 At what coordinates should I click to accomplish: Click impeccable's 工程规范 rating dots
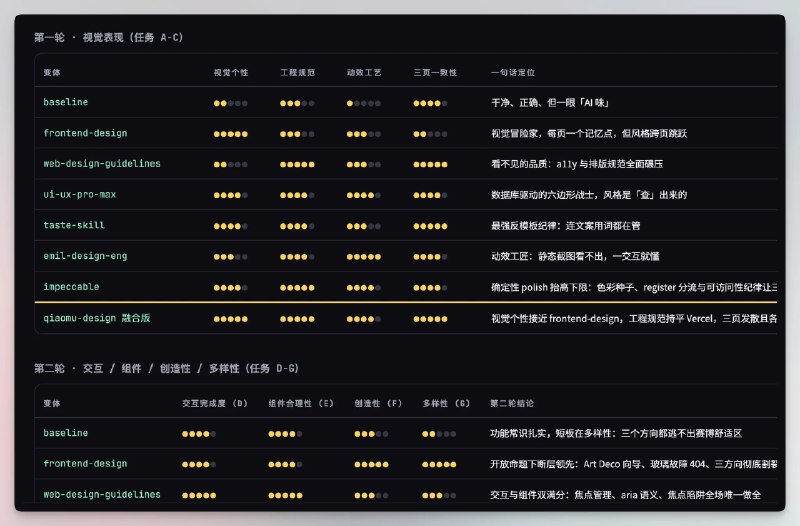click(297, 288)
